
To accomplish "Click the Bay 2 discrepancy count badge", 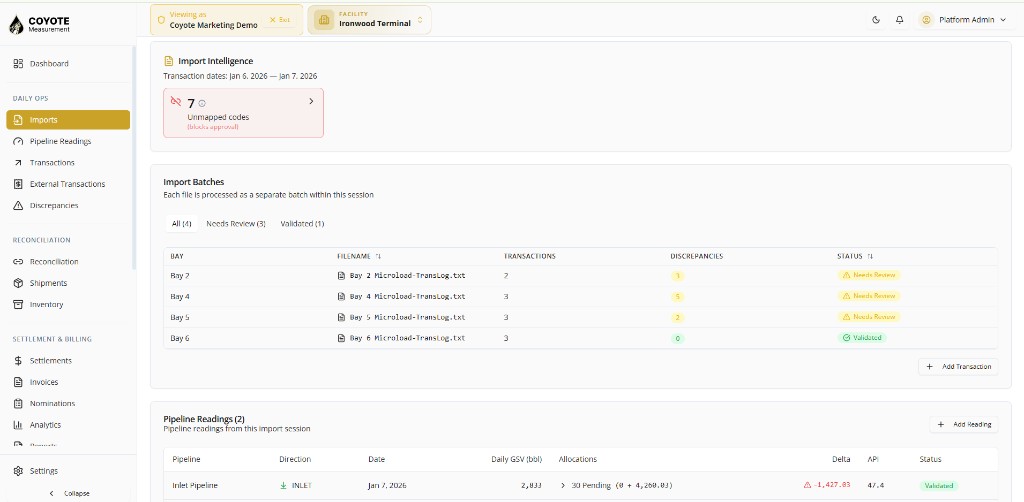I will pos(678,276).
